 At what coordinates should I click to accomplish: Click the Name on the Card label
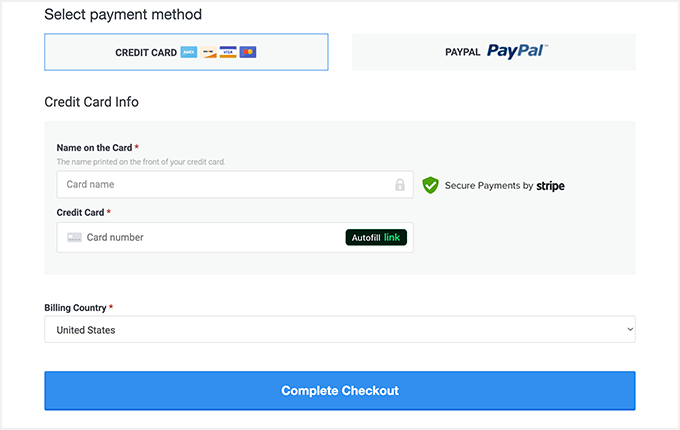tap(94, 148)
